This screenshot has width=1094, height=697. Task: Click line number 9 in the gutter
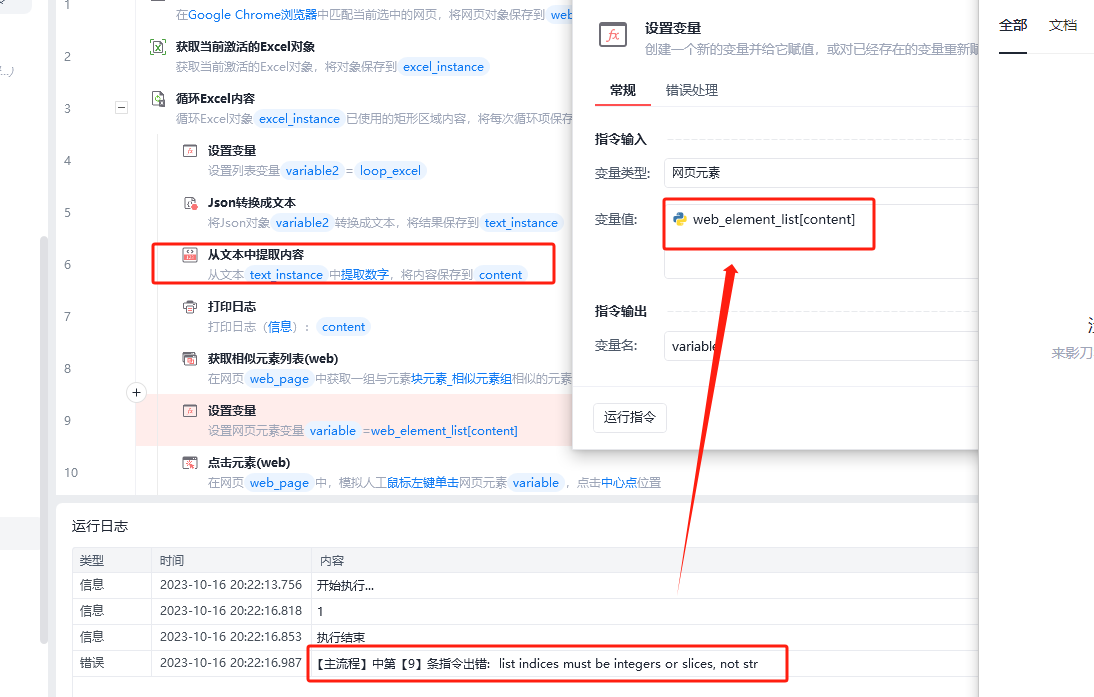(x=67, y=421)
